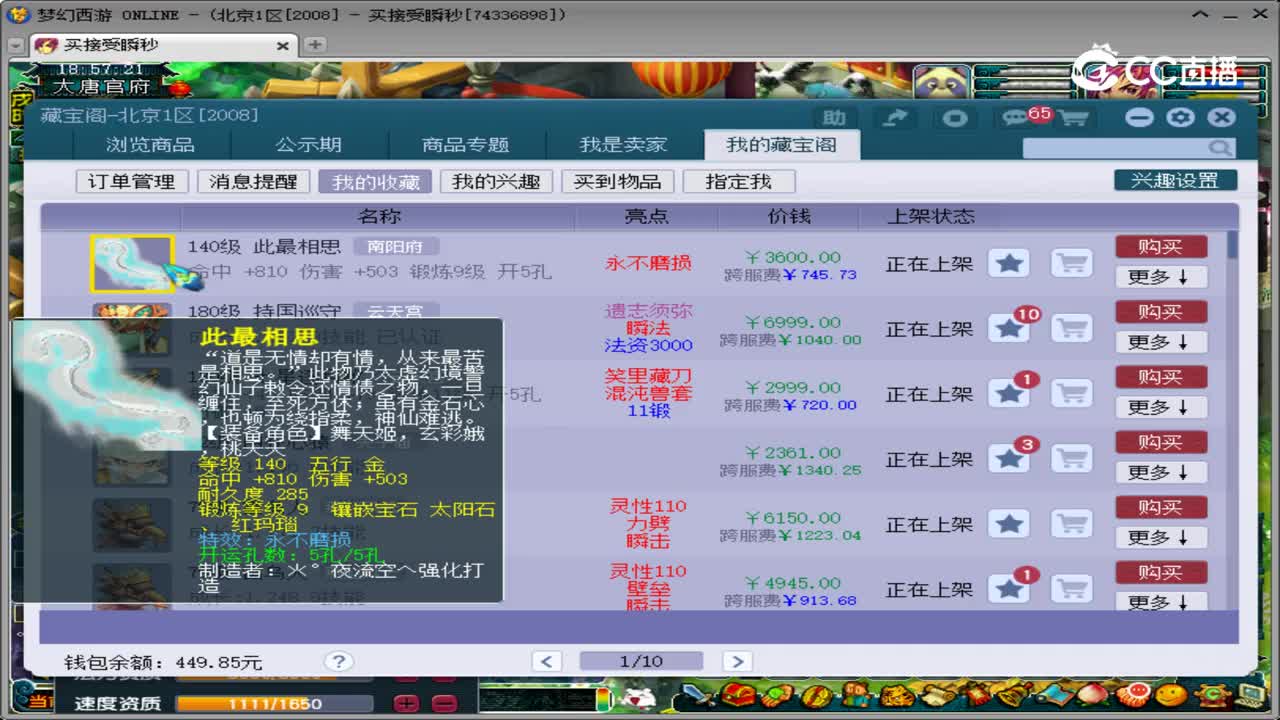Open the 我的兴趣 sub-tab
The image size is (1280, 720).
pyautogui.click(x=496, y=182)
